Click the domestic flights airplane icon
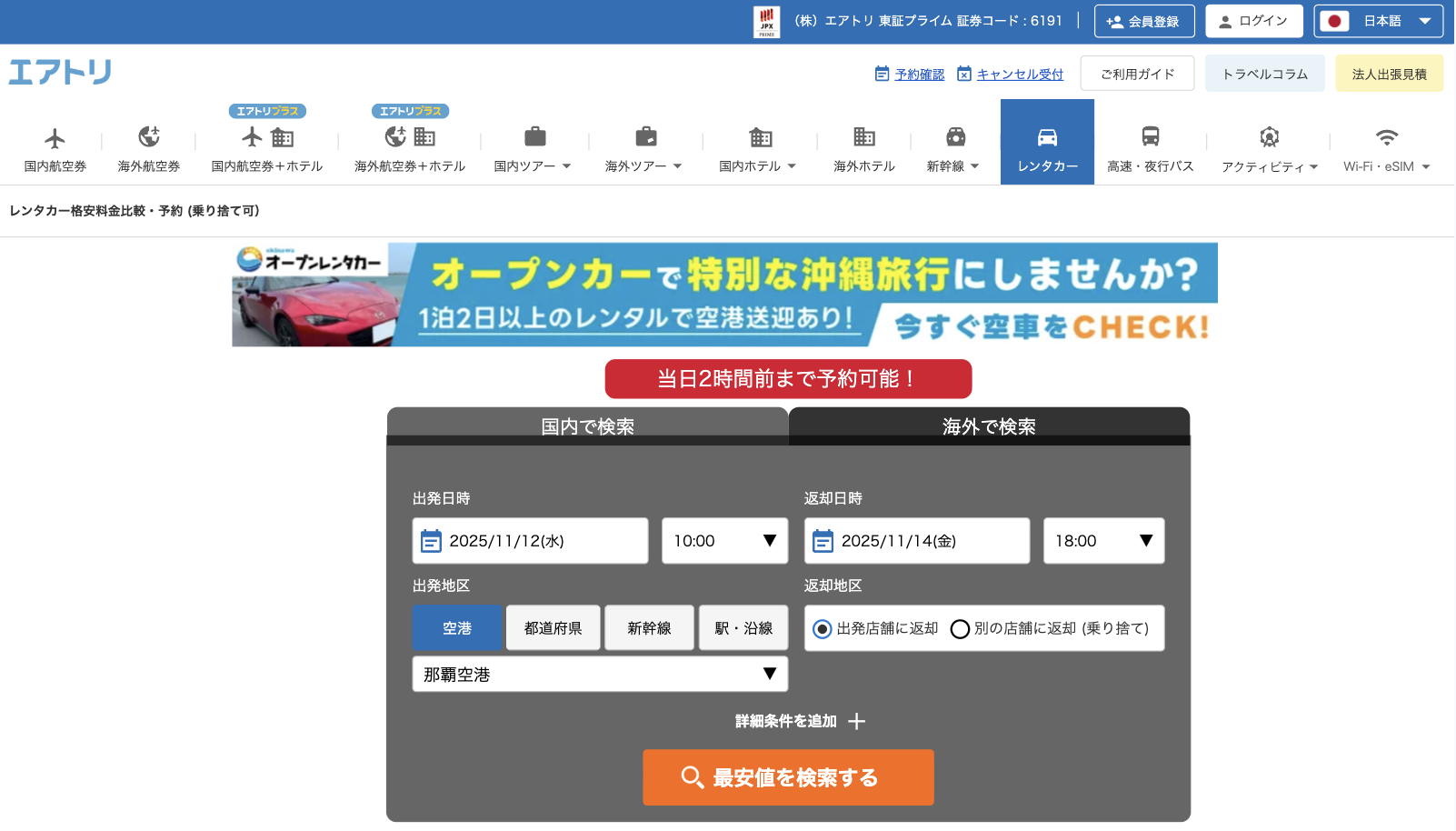 coord(55,138)
